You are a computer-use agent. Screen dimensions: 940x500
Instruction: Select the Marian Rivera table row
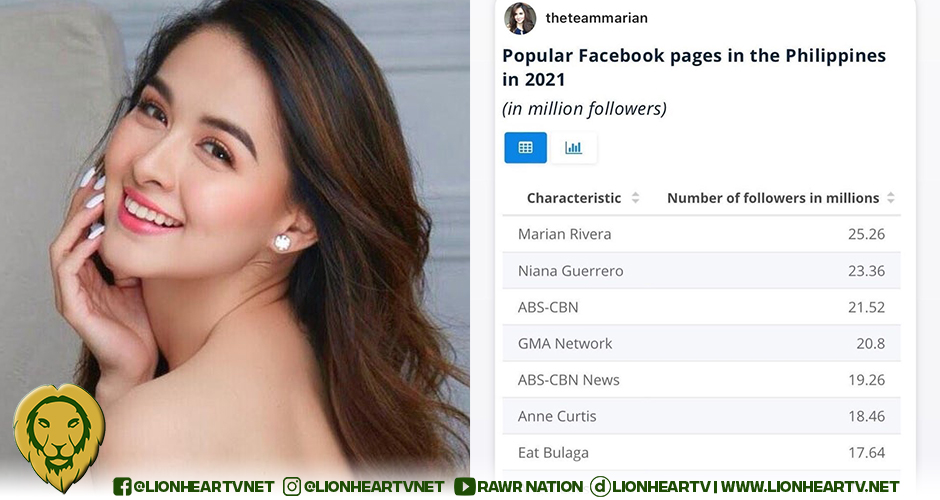[701, 234]
